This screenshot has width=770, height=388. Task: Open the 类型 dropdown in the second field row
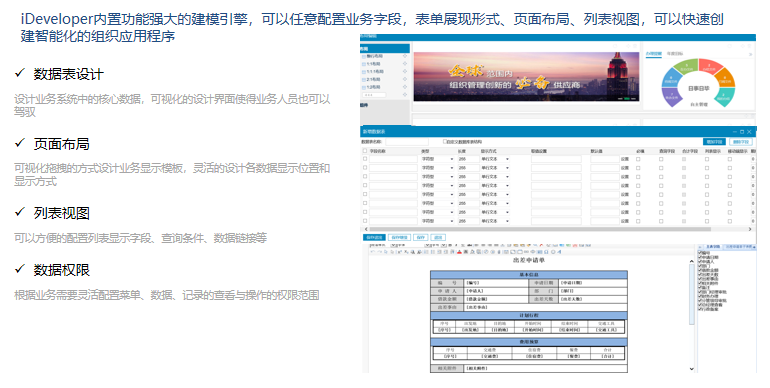tap(438, 168)
